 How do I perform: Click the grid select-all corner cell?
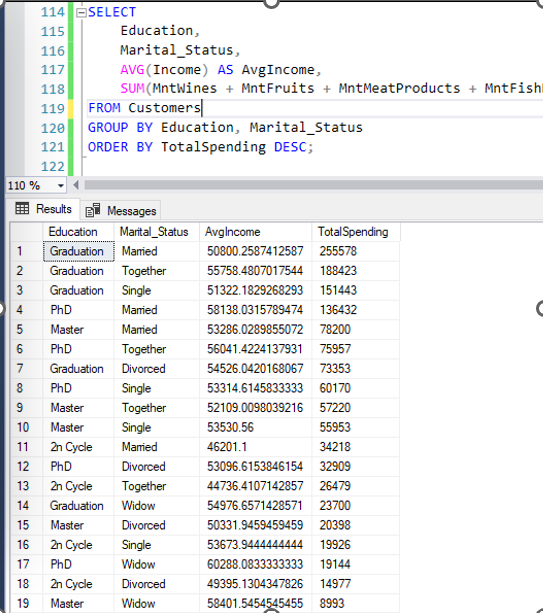(26, 232)
